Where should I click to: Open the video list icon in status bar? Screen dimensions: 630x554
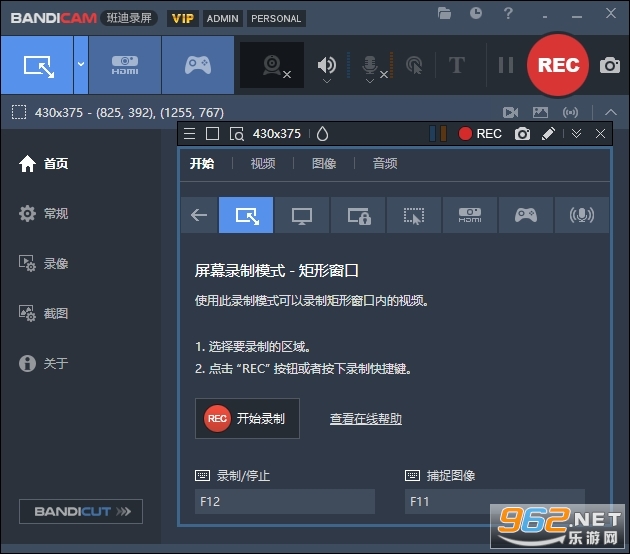510,112
